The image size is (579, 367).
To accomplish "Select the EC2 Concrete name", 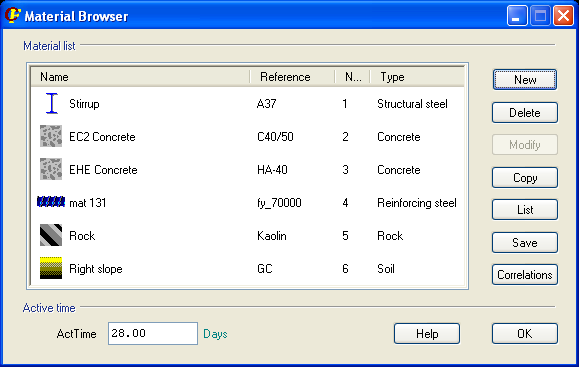I will point(102,137).
